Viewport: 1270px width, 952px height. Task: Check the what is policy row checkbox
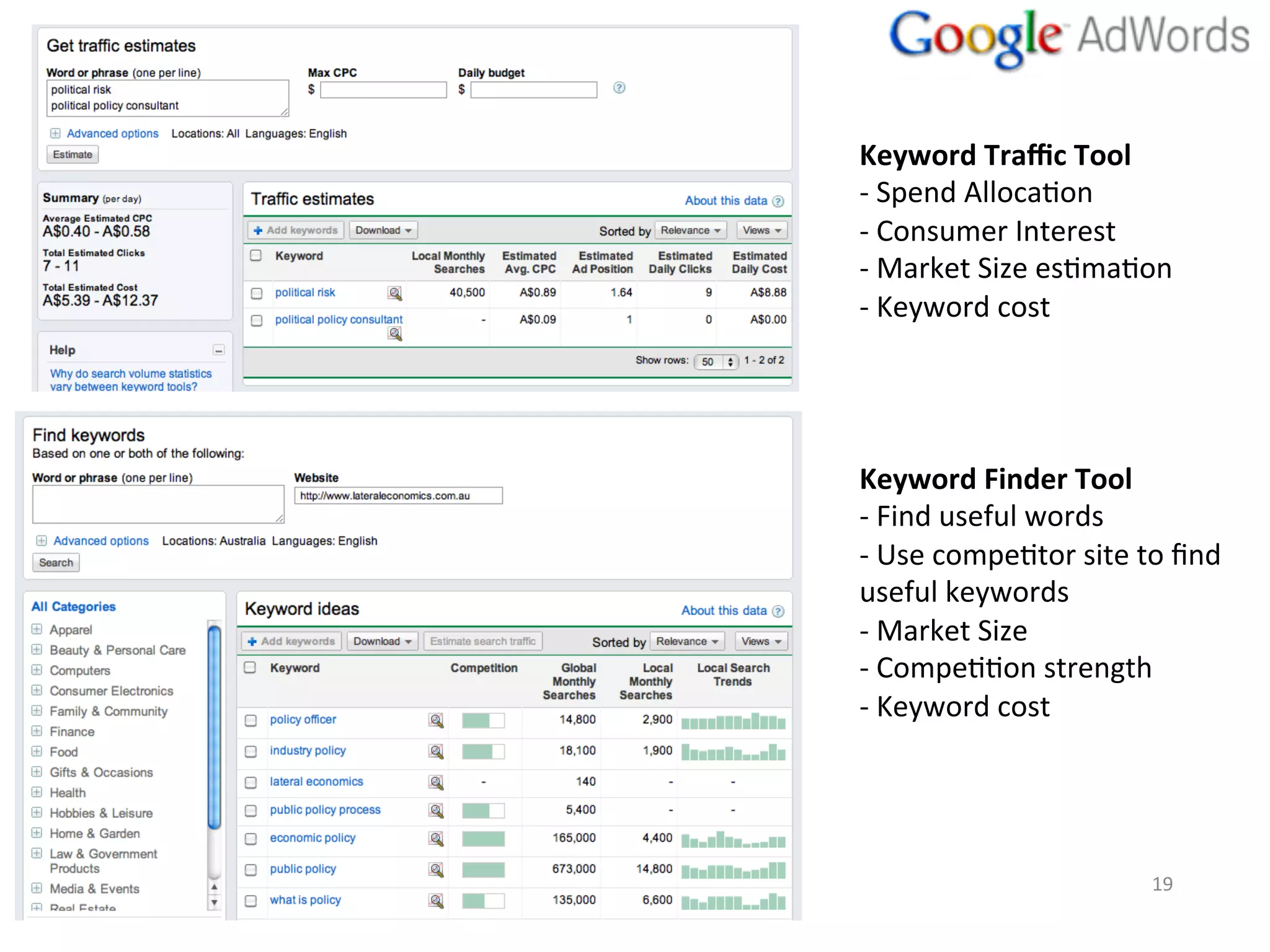251,901
